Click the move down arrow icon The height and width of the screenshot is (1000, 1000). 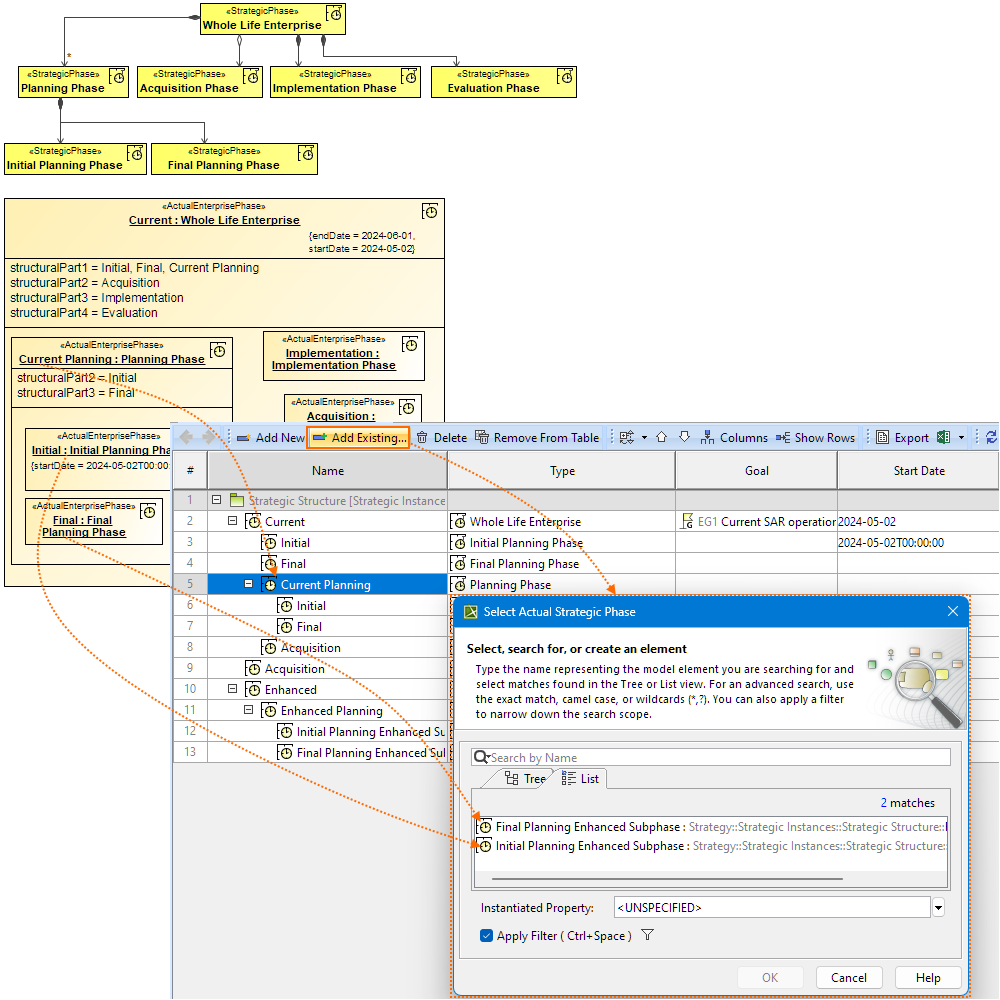point(684,438)
